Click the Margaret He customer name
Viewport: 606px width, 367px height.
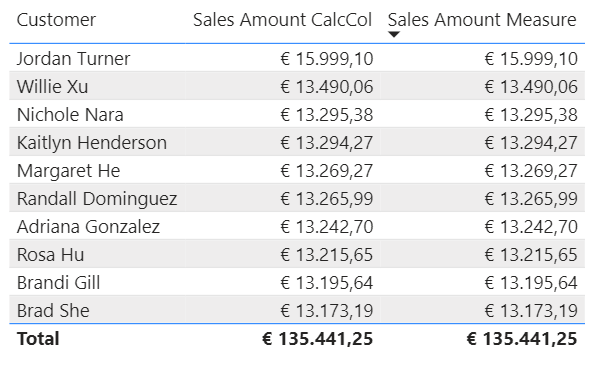point(68,171)
